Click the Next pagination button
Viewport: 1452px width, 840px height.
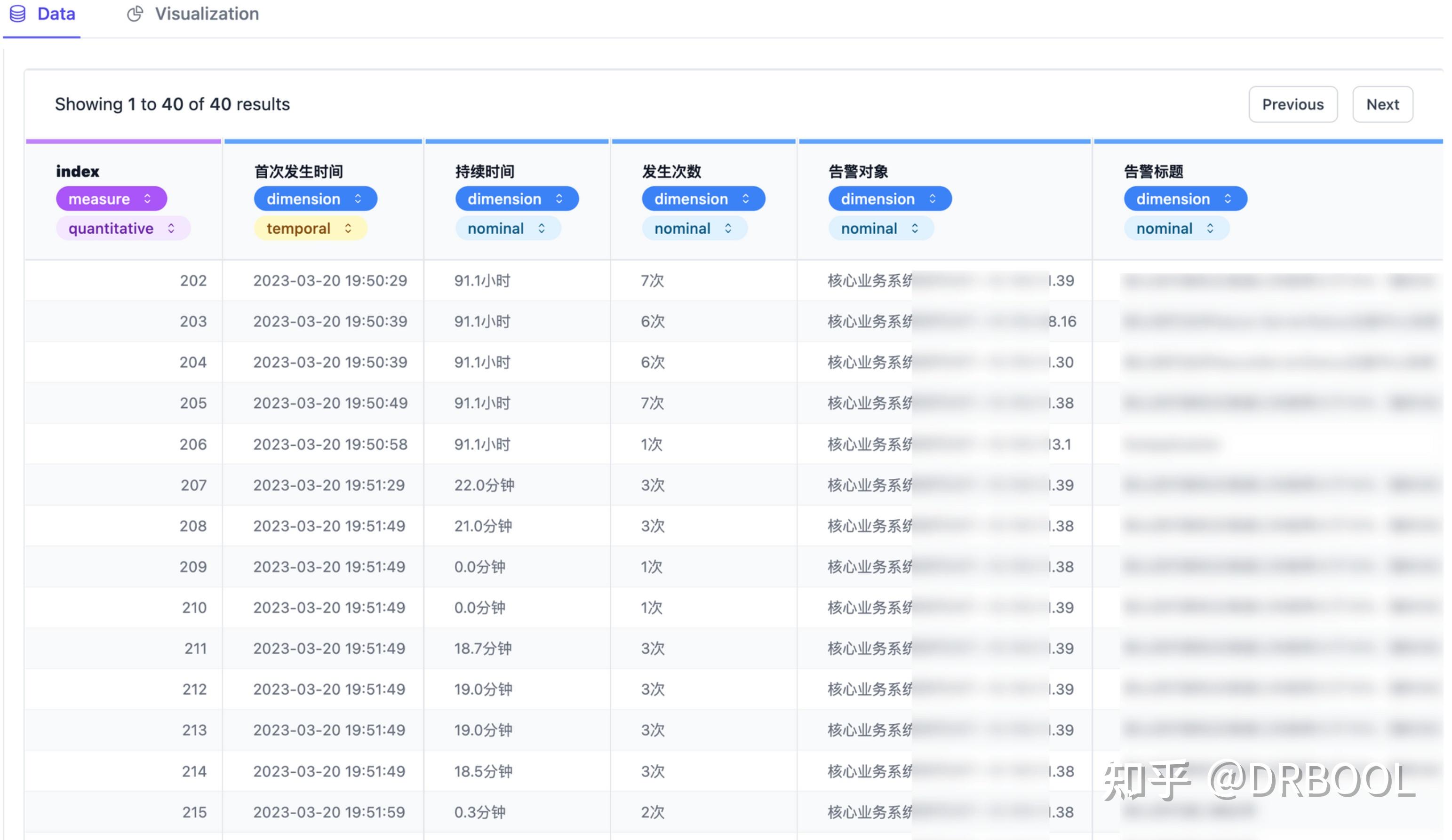[x=1382, y=104]
